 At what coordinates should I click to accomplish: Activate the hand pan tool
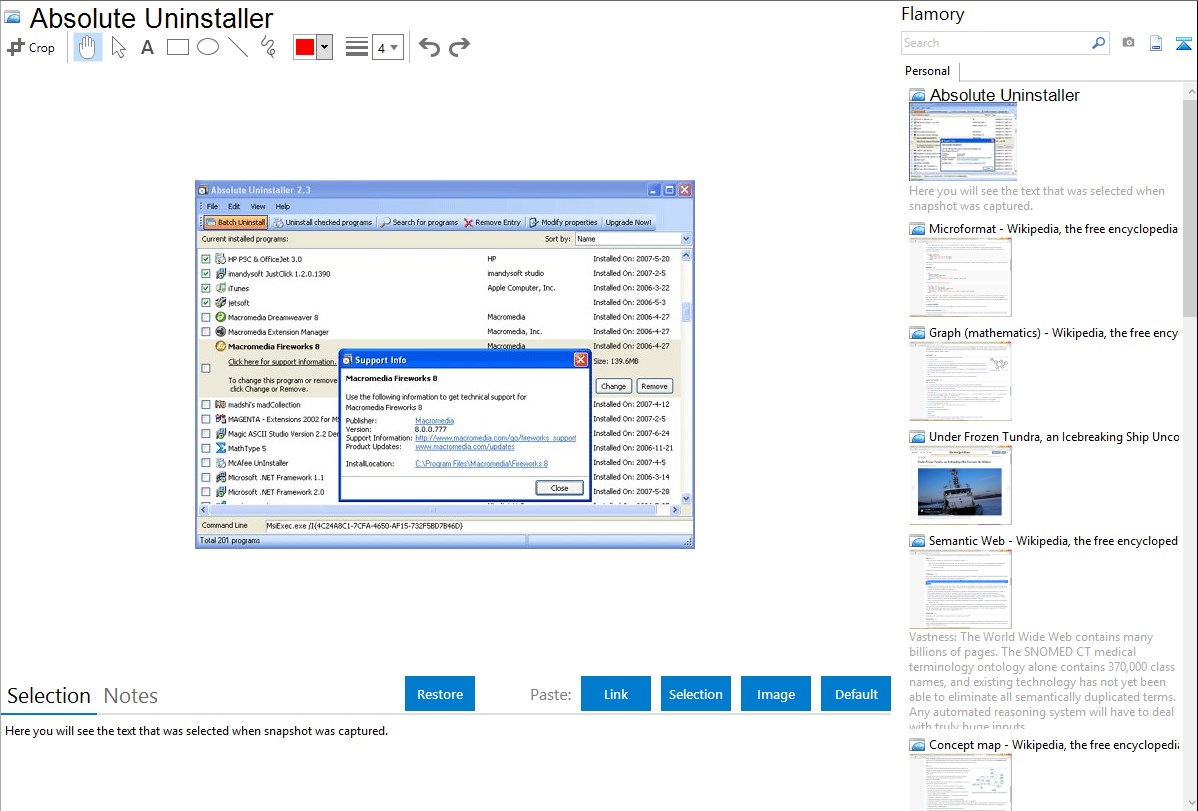[x=88, y=47]
